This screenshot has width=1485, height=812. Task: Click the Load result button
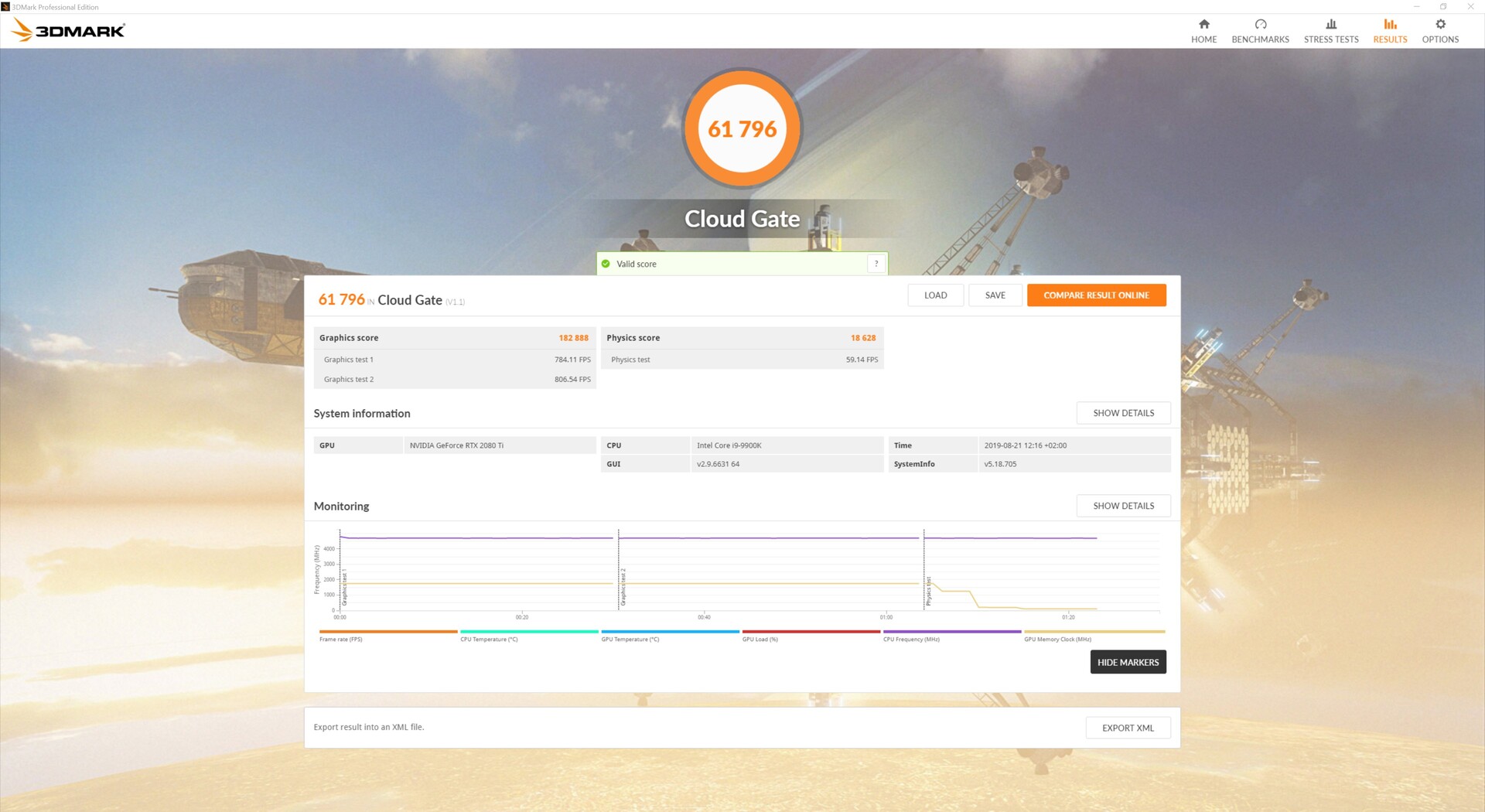click(935, 295)
